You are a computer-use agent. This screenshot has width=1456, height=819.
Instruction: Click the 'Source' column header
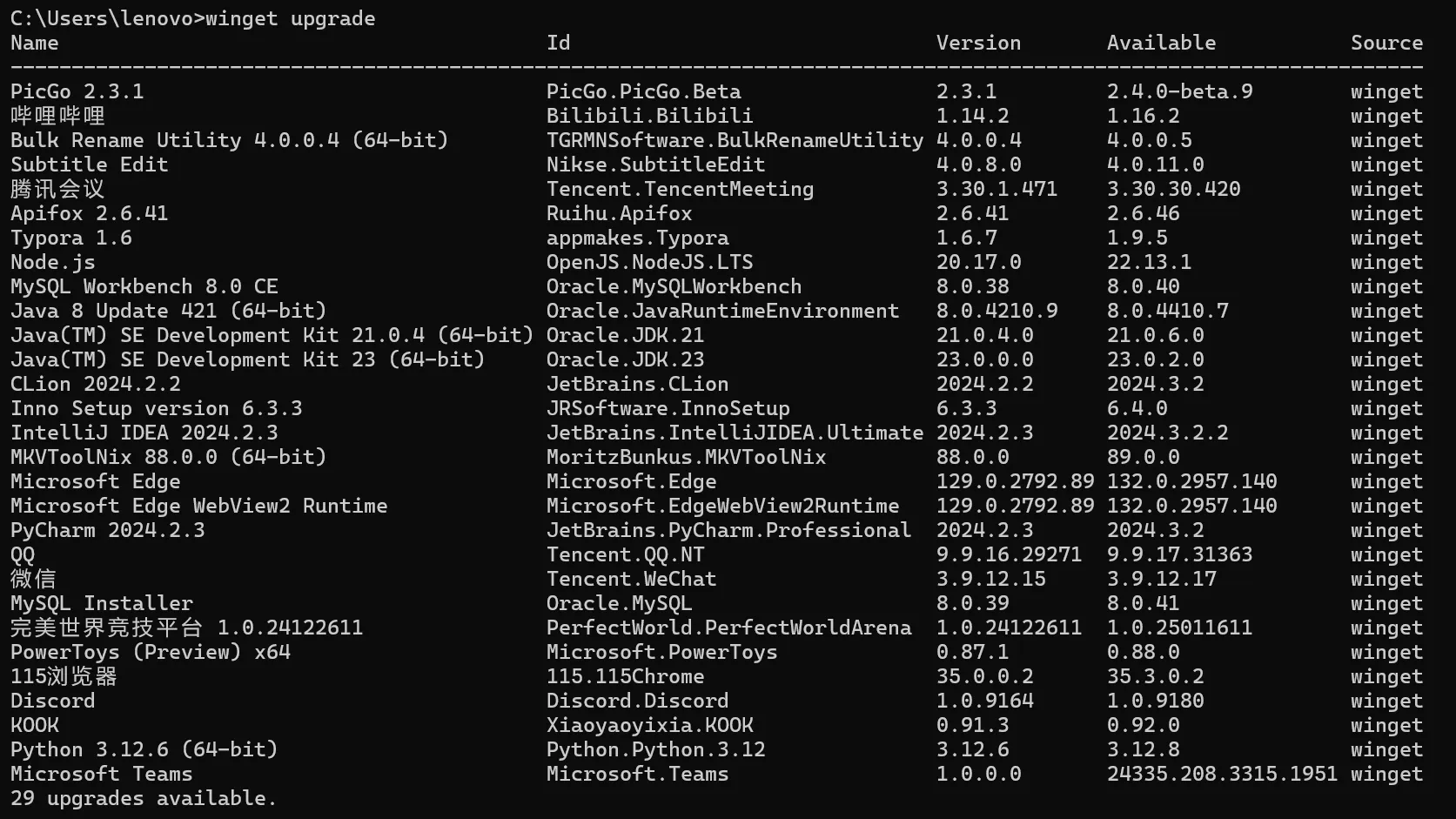point(1386,43)
